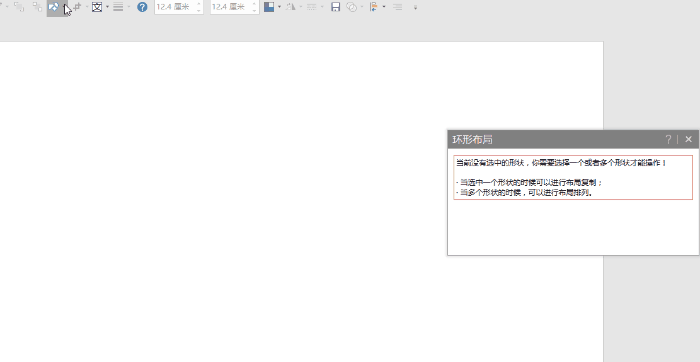The image size is (700, 362).
Task: Open toolbar overflow arrow at far right
Action: (415, 8)
